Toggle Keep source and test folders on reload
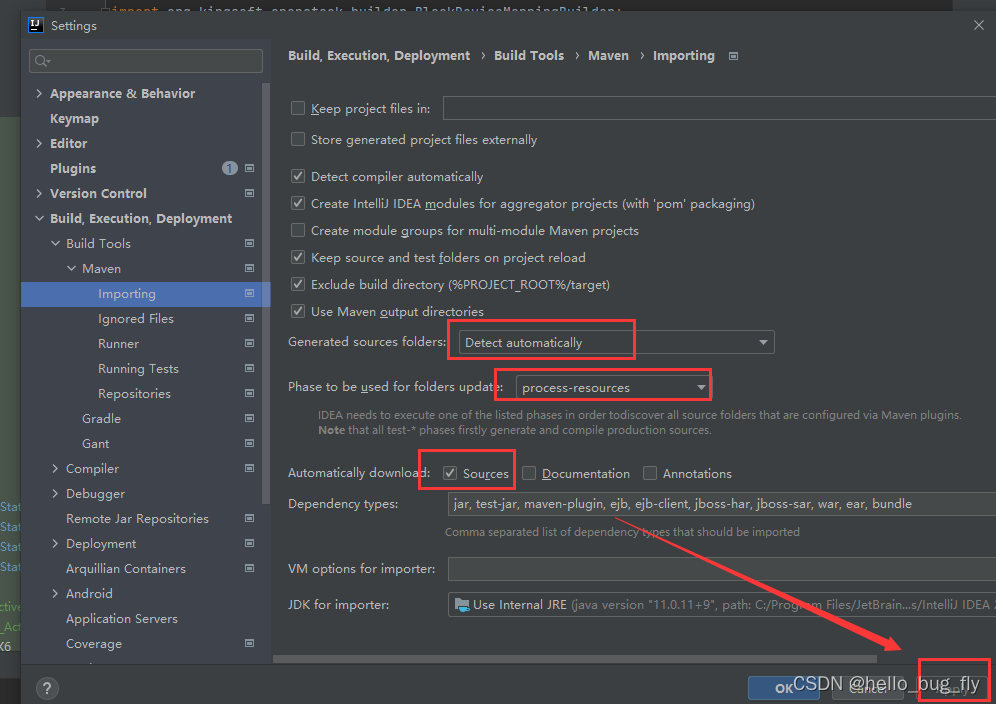The image size is (996, 704). 298,257
